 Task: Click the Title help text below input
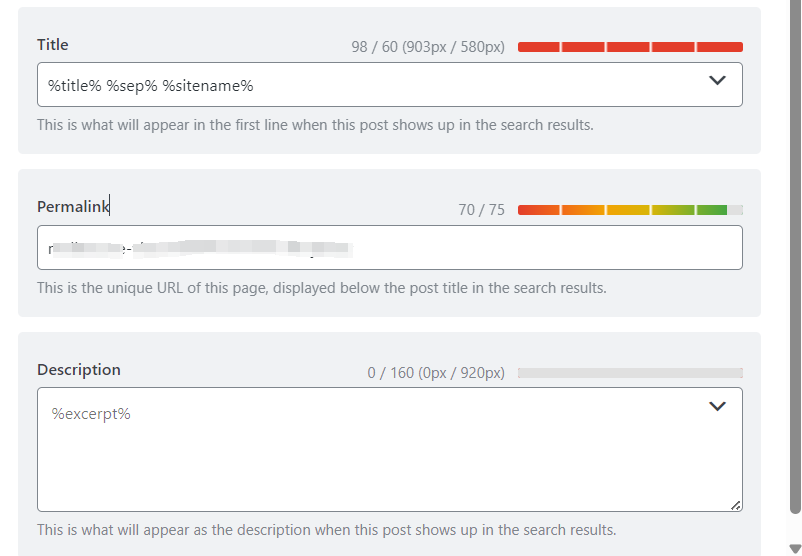tap(315, 125)
